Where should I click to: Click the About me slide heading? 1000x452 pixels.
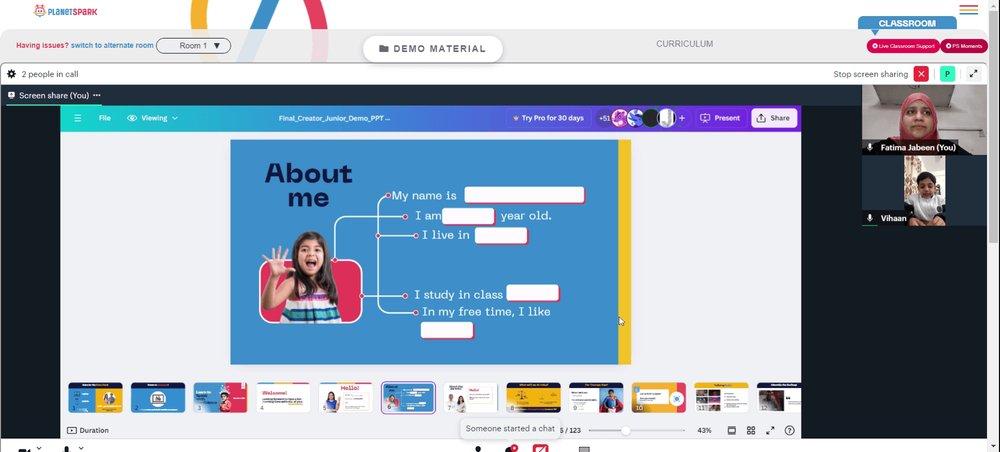coord(309,184)
